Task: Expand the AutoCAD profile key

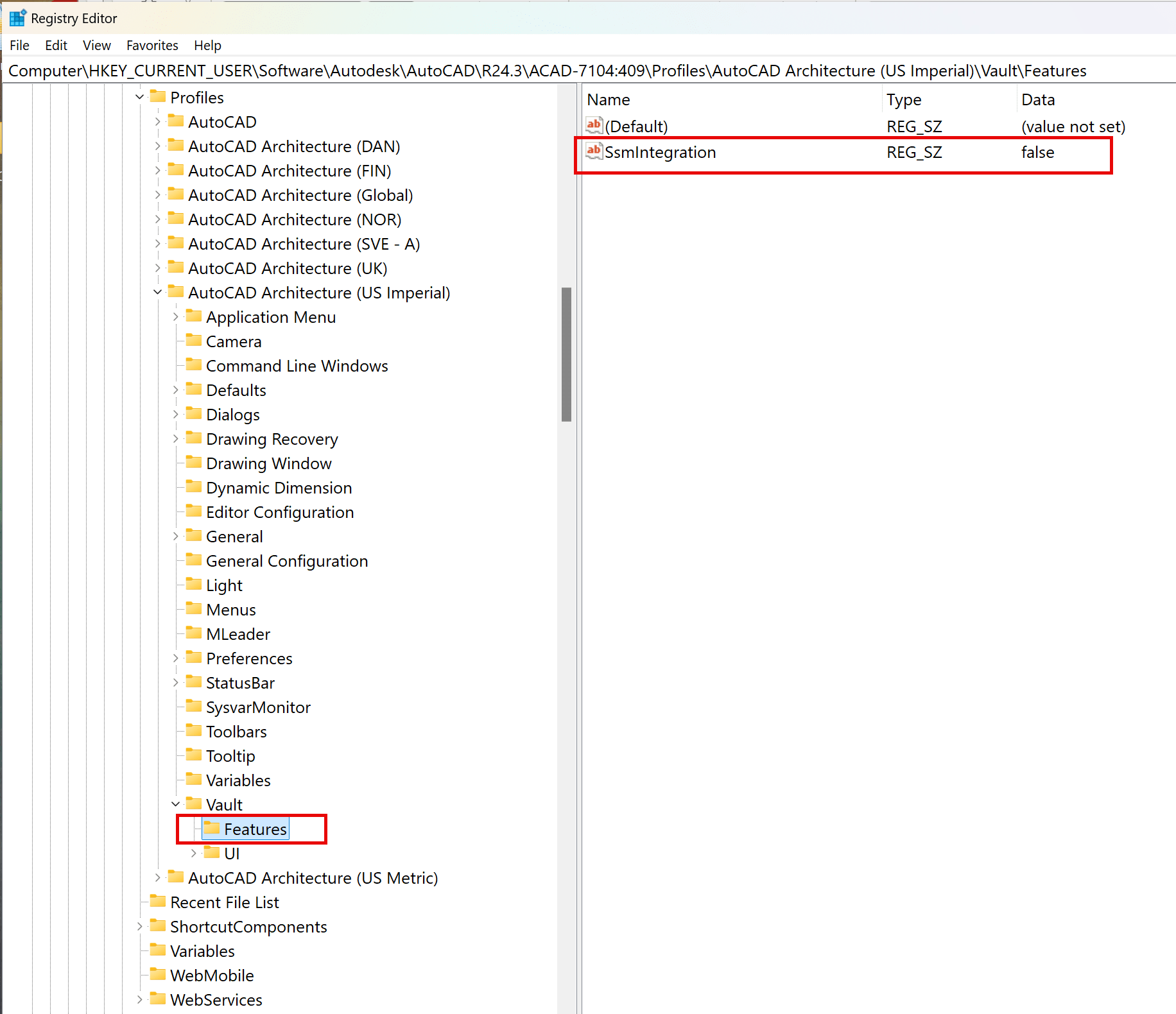Action: click(x=158, y=122)
